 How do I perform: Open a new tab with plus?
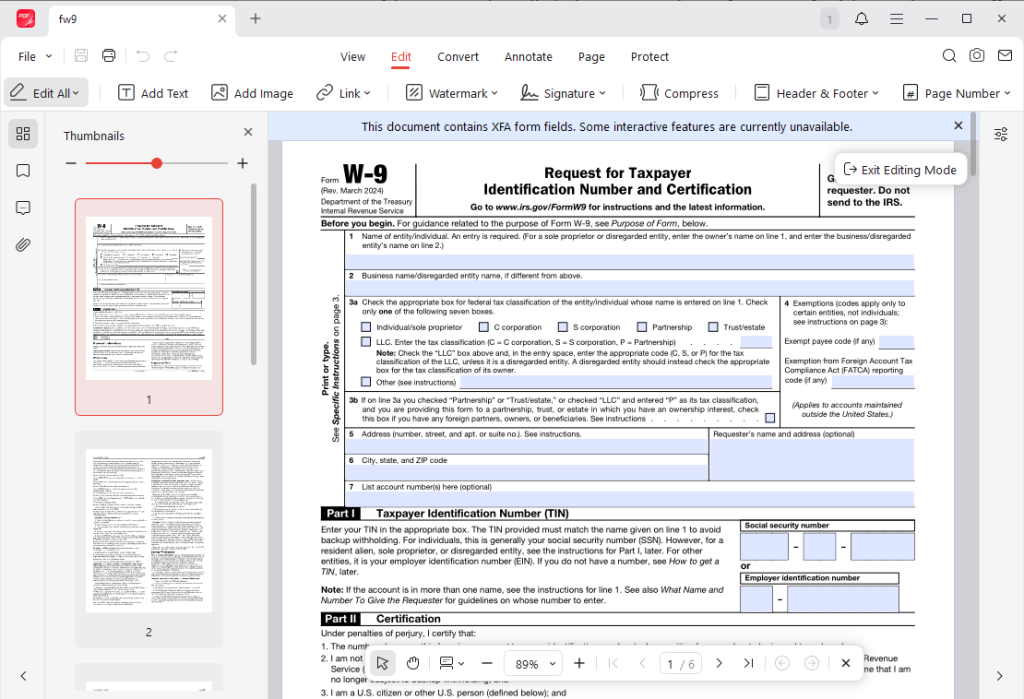(x=255, y=19)
